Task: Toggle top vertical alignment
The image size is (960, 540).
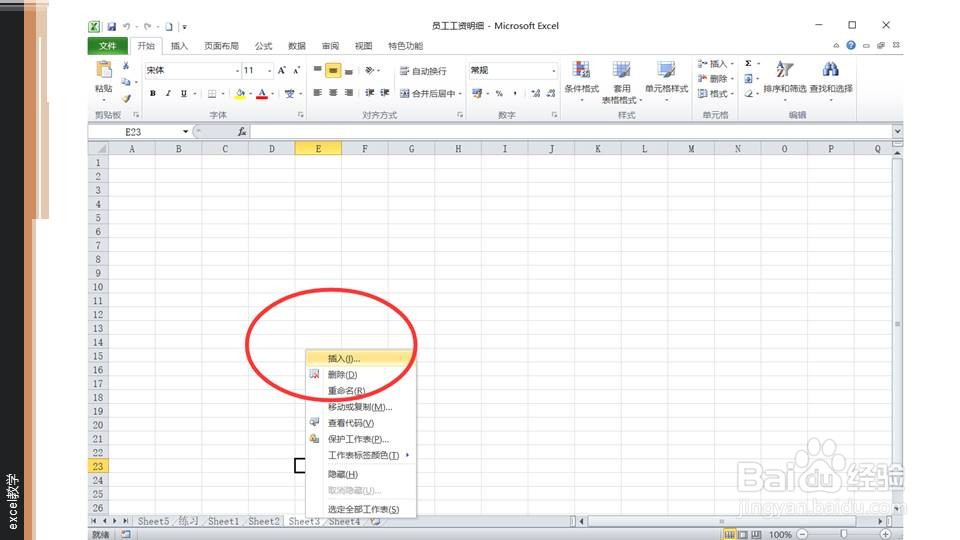Action: click(317, 70)
